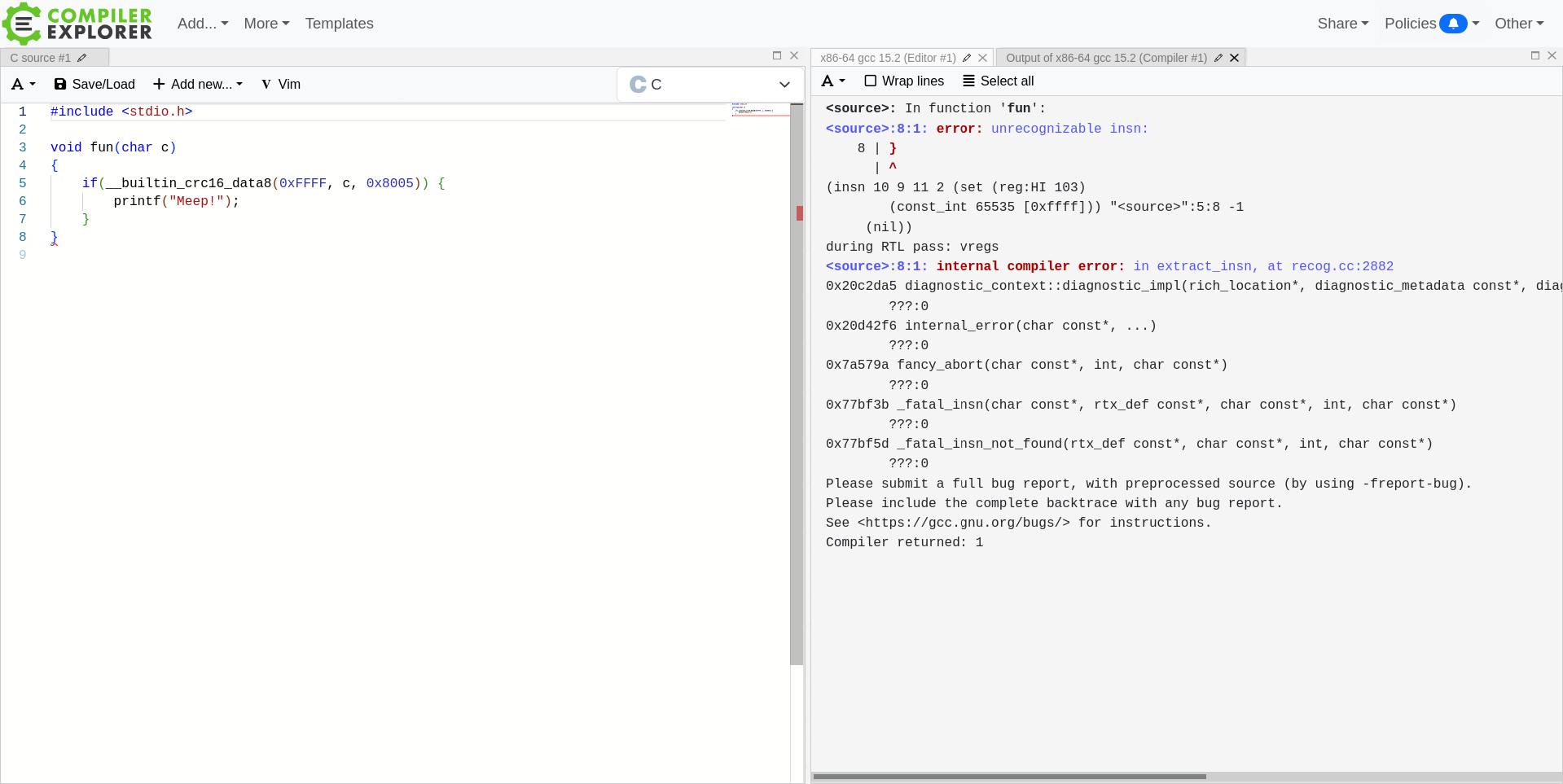Click 'Compiler returned: 1' output text
This screenshot has height=784, width=1563.
point(905,542)
